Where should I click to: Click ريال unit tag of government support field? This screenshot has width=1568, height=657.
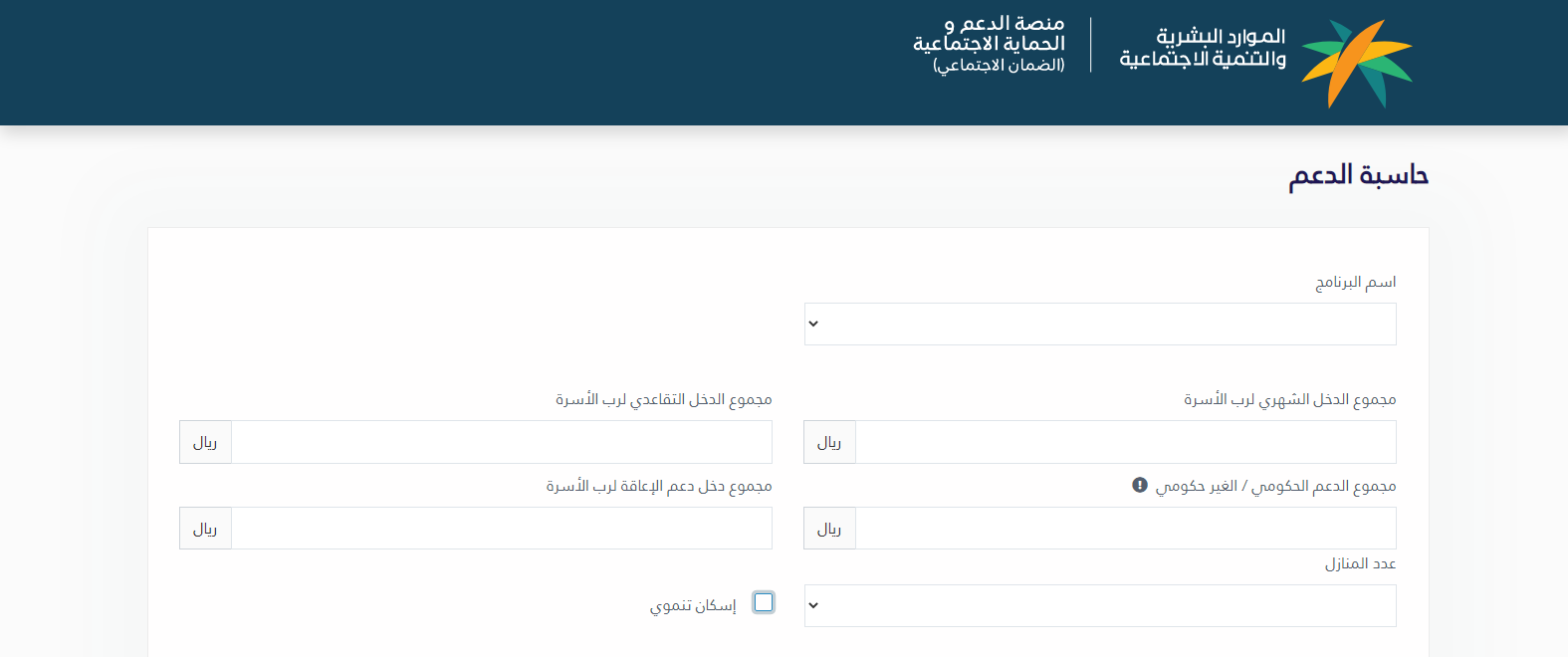[829, 528]
